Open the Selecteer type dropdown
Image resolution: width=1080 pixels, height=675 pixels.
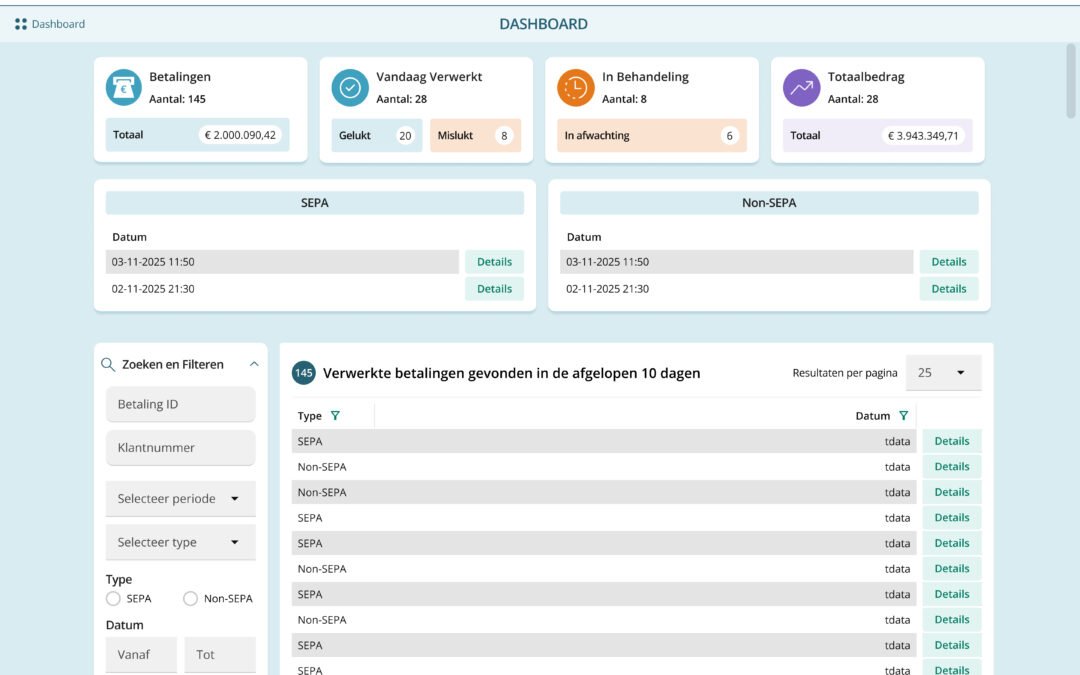[x=180, y=541]
